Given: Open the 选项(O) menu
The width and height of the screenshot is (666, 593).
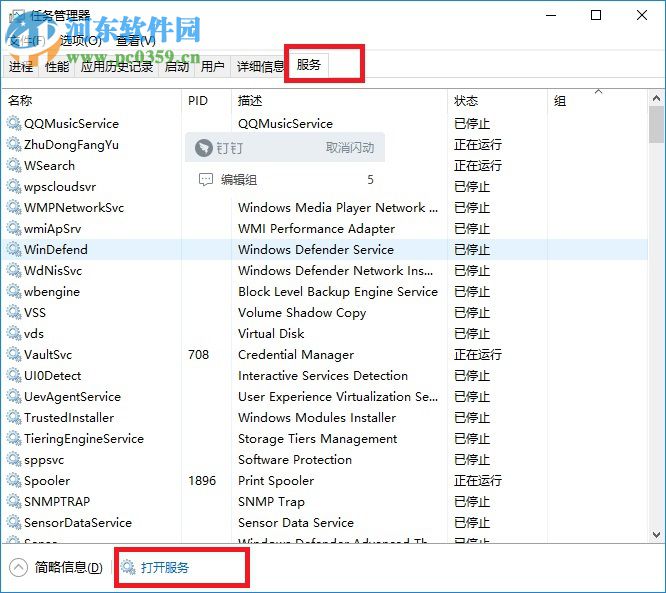Looking at the screenshot, I should tap(81, 41).
